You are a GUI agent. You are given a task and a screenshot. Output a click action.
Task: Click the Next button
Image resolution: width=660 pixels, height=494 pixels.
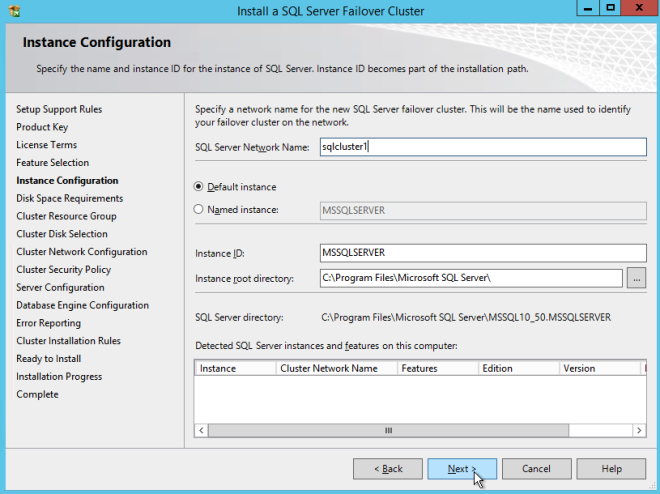pyautogui.click(x=462, y=469)
